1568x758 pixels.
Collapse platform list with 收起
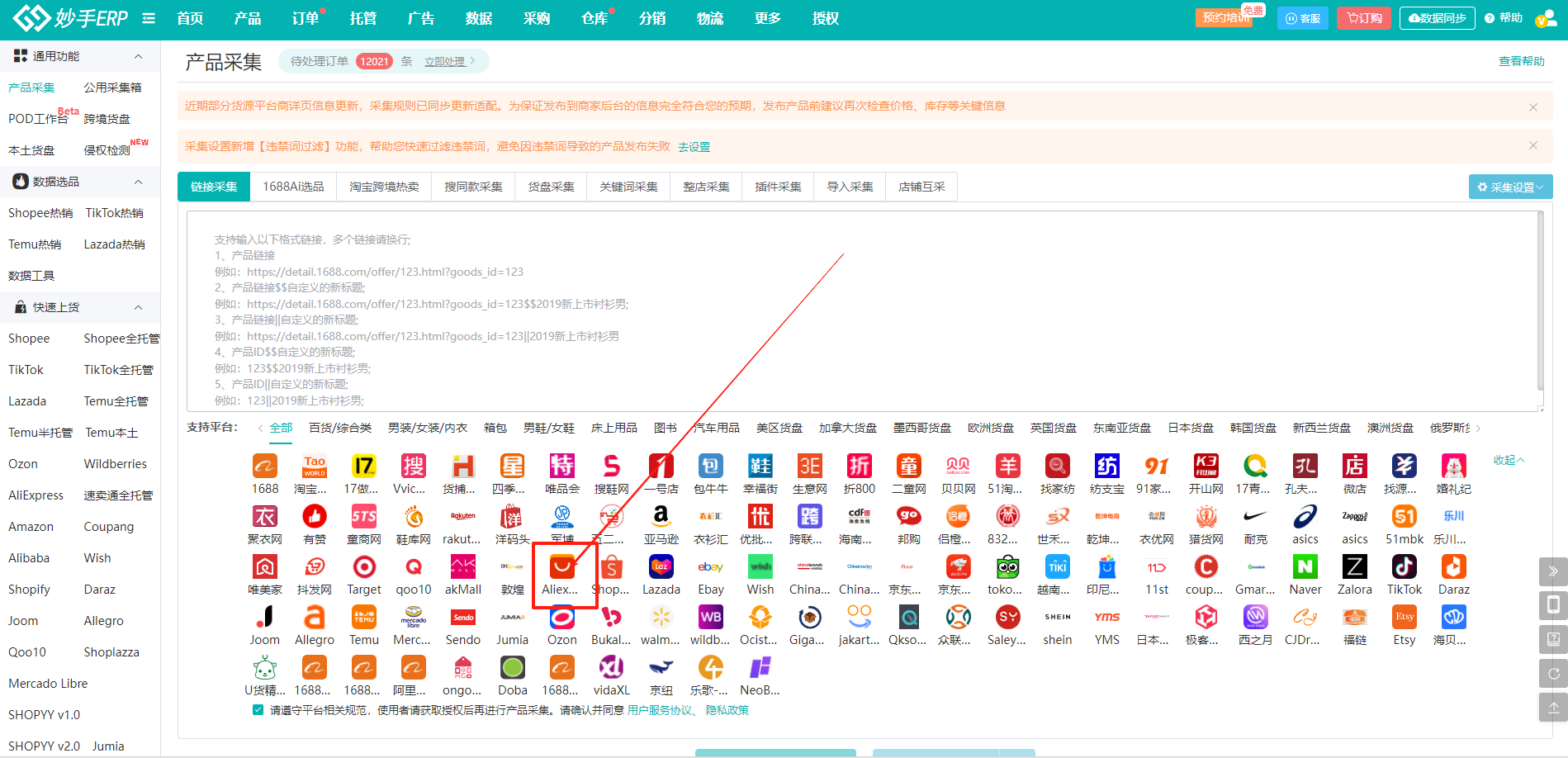[x=1508, y=460]
